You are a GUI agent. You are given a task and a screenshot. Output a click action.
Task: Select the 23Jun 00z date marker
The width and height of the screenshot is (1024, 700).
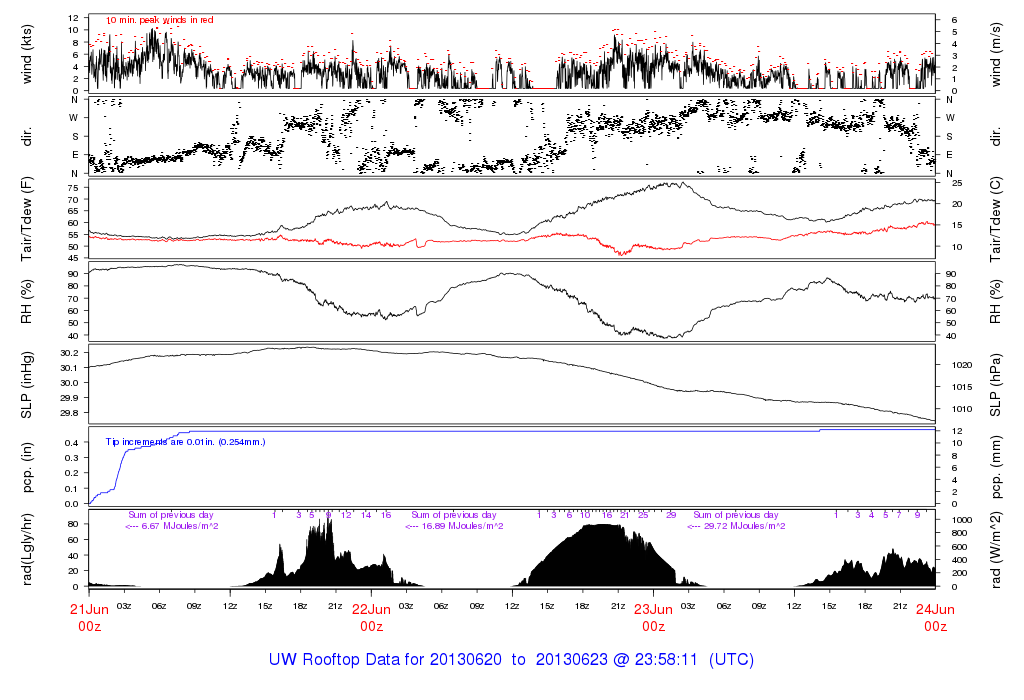click(654, 617)
